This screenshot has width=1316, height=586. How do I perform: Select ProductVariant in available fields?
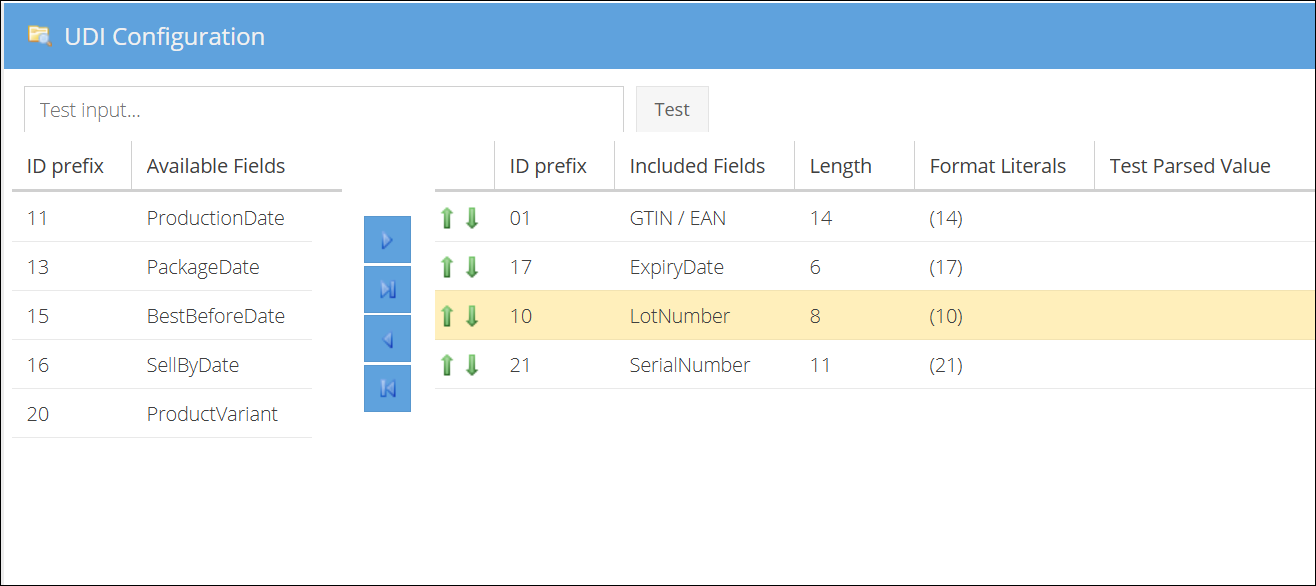coord(212,414)
